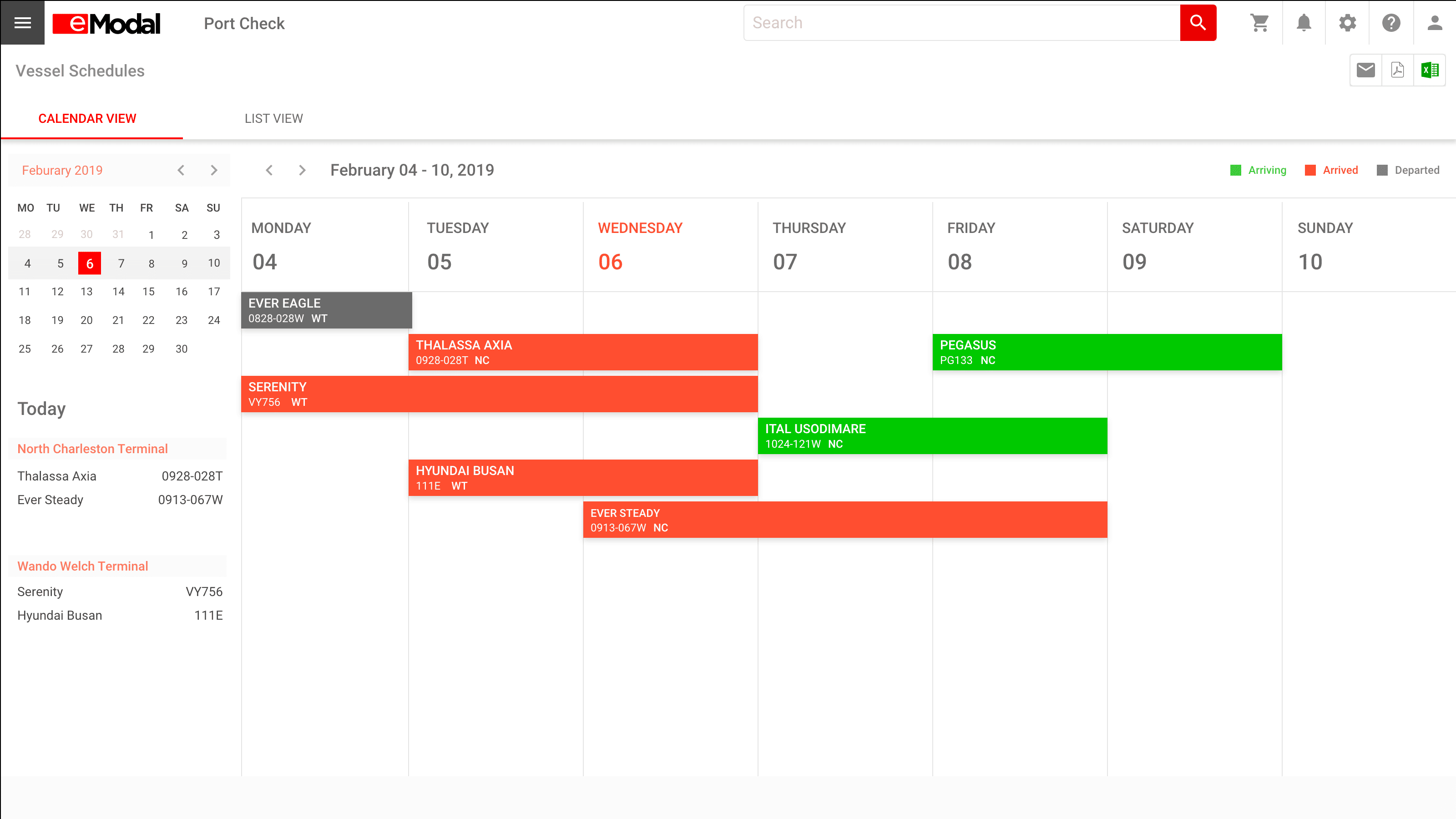Show previous week in schedule
The image size is (1456, 819).
coord(269,170)
